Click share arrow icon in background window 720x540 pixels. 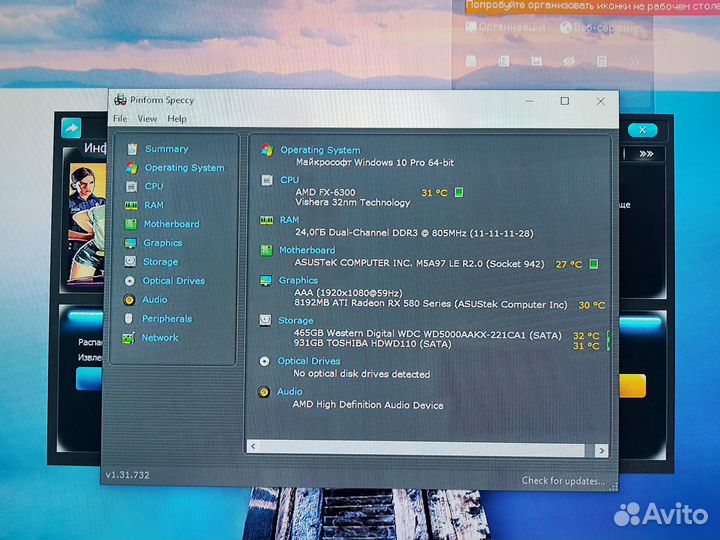71,128
